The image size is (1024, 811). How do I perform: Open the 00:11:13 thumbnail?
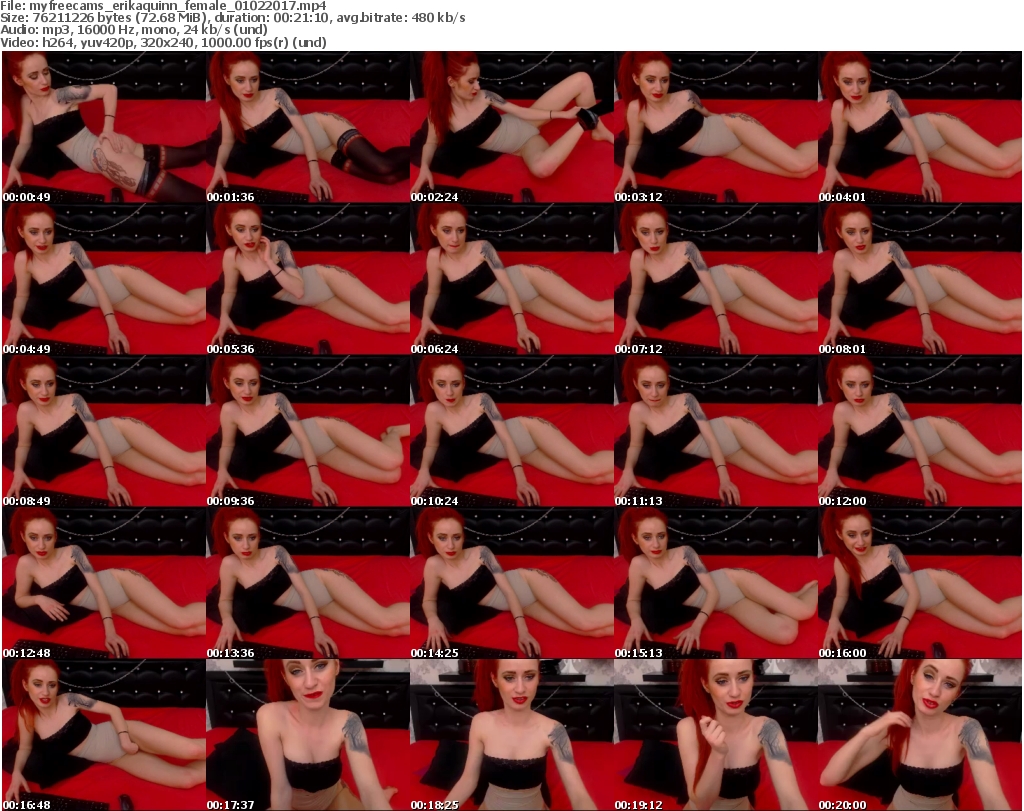[716, 431]
